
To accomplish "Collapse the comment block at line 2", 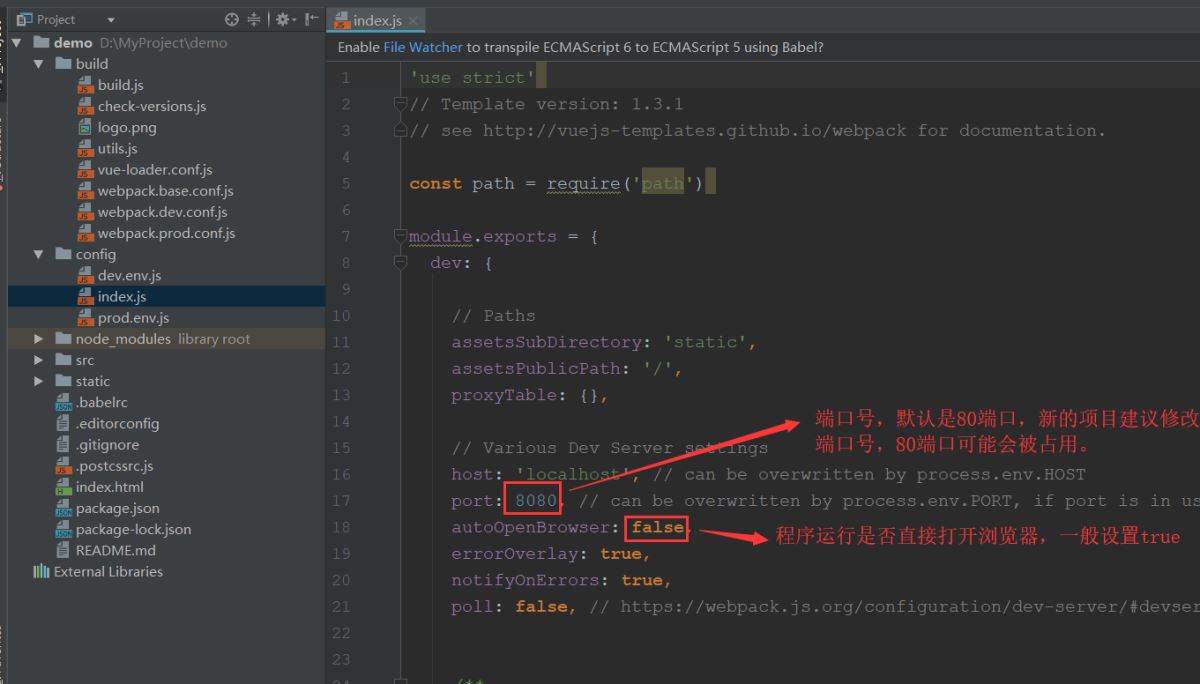I will (x=400, y=104).
